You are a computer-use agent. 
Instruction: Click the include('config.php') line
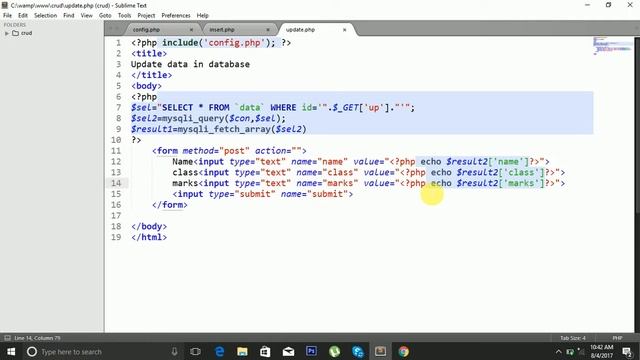click(211, 43)
